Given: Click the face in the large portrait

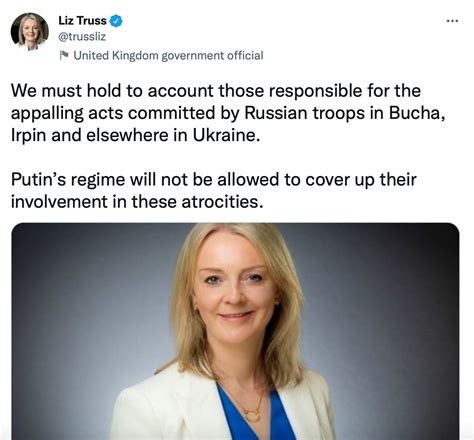Looking at the screenshot, I should [235, 293].
